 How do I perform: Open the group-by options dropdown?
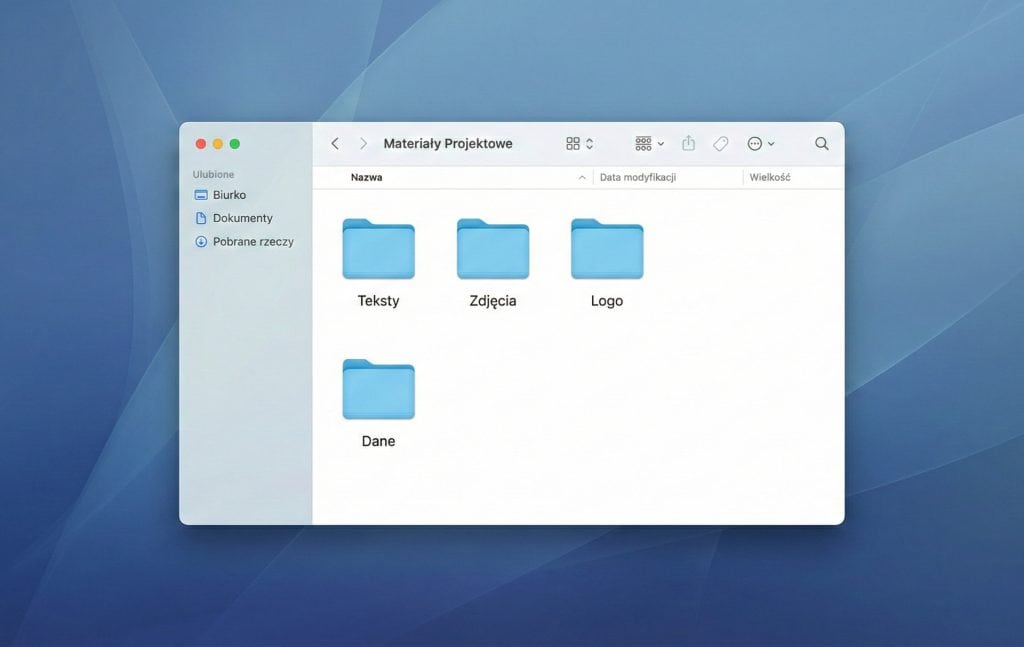pos(649,144)
